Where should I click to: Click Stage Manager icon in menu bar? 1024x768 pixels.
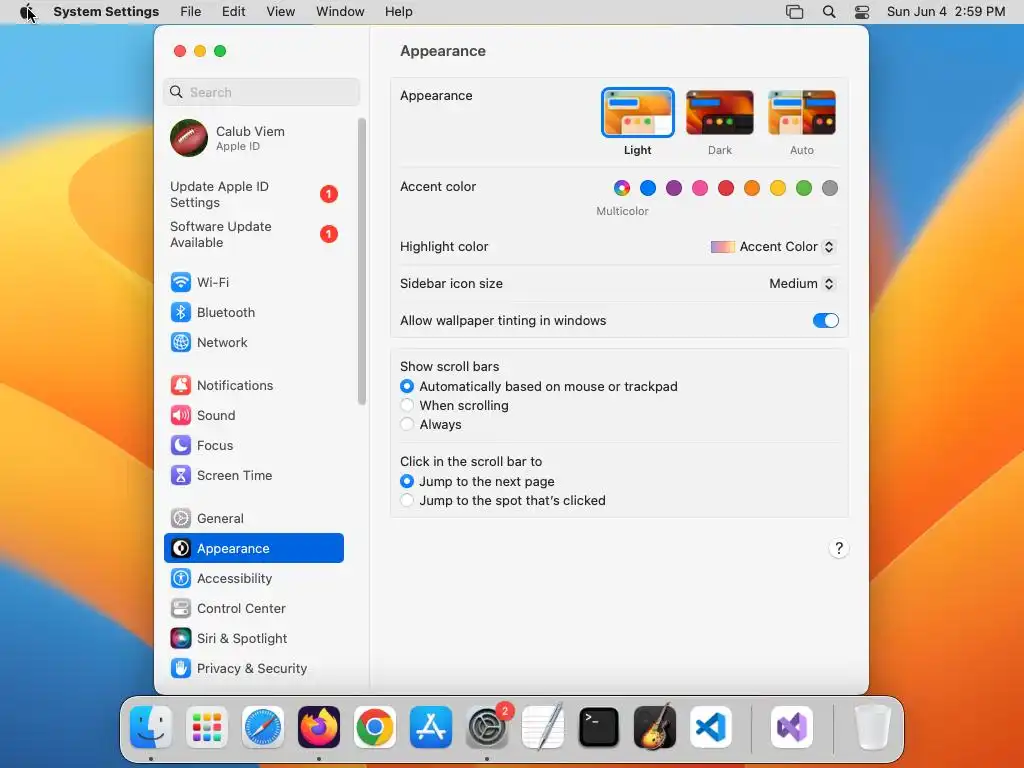click(x=794, y=12)
